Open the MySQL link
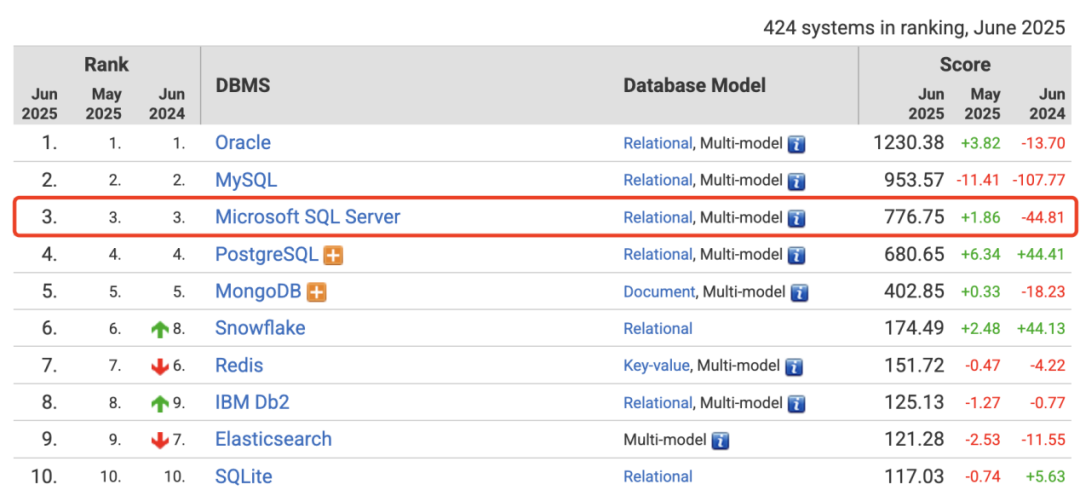Screen dimensions: 1080x496 [x=246, y=180]
